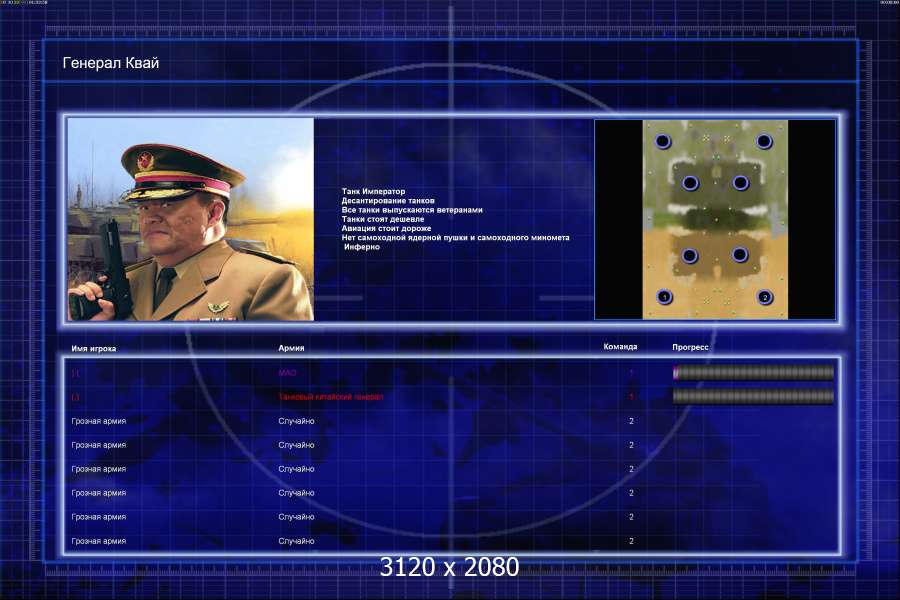Click the "Имя игрока" column header
Viewport: 900px width, 600px height.
click(94, 349)
